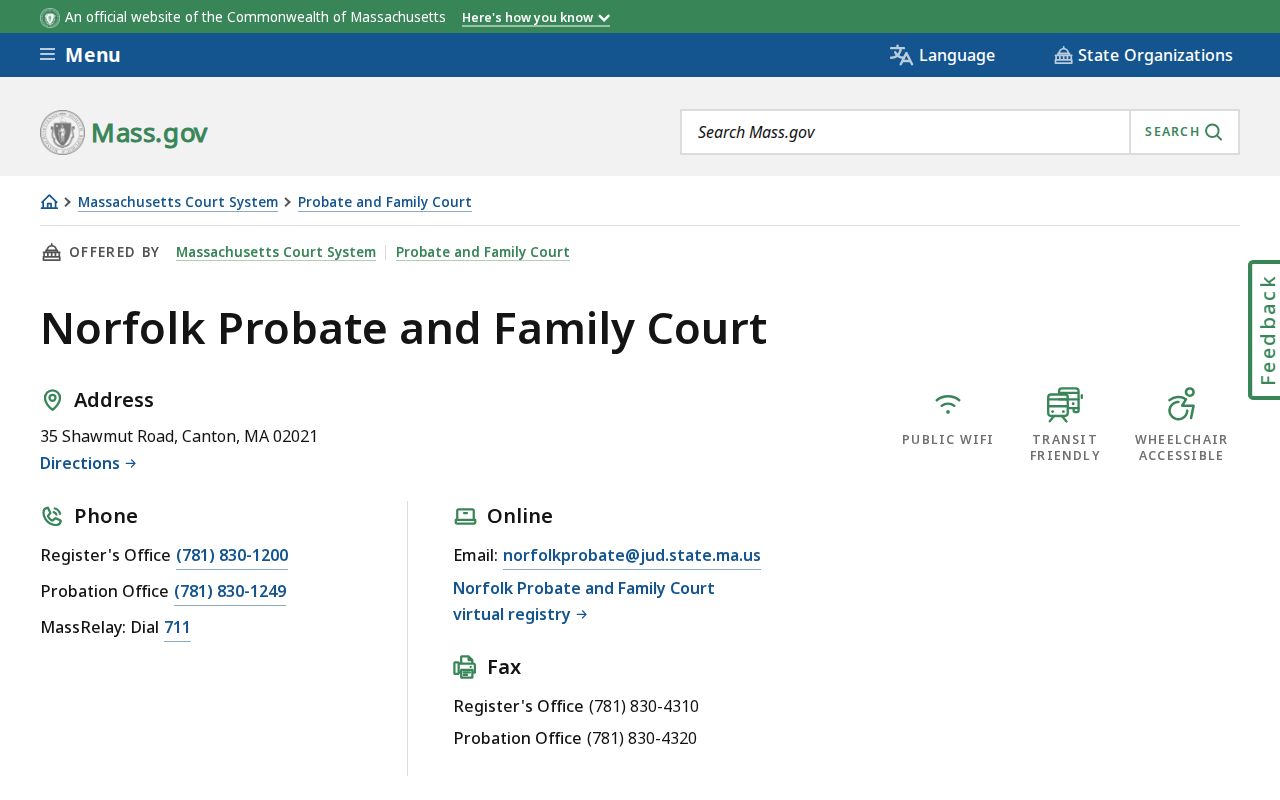Click the Wheelchair Accessible icon
Viewport: 1280px width, 800px height.
(1181, 404)
